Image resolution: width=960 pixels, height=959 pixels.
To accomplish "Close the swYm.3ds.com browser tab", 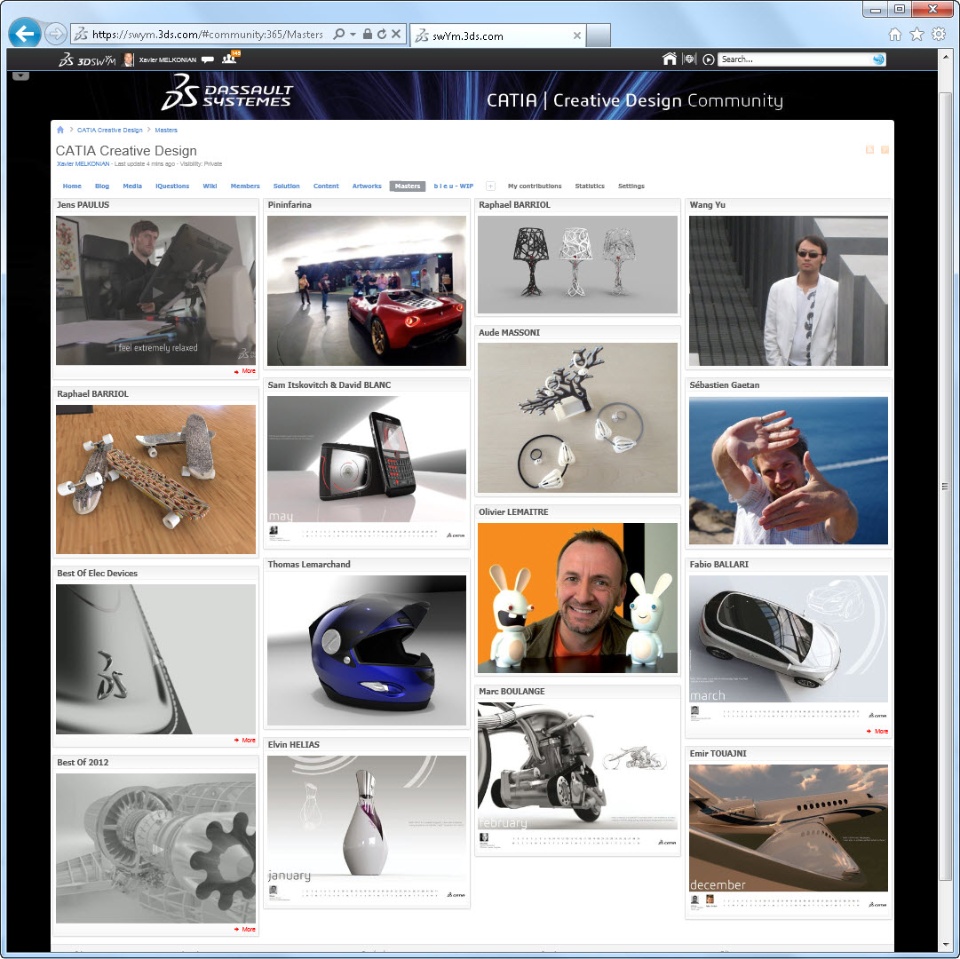I will click(x=577, y=36).
